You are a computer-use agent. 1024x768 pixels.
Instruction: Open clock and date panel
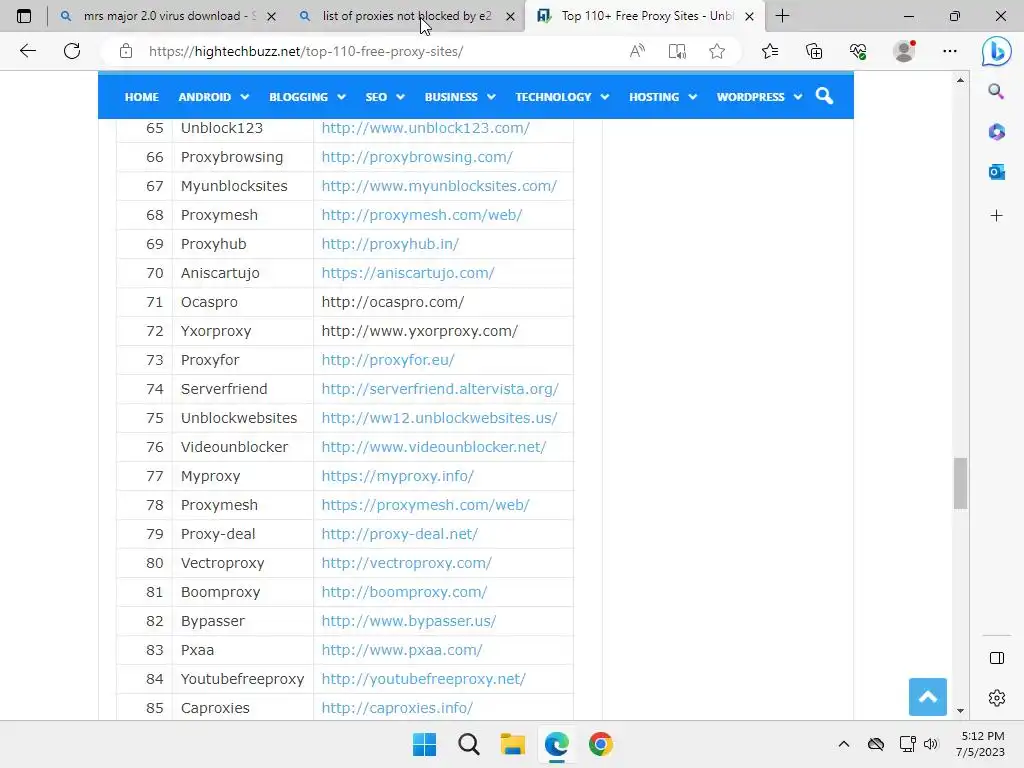click(981, 744)
